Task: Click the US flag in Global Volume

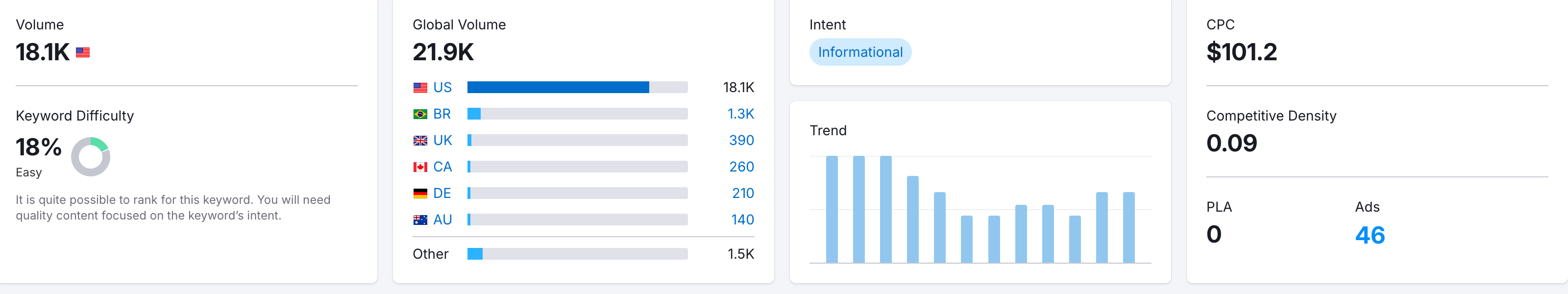Action: click(x=420, y=88)
